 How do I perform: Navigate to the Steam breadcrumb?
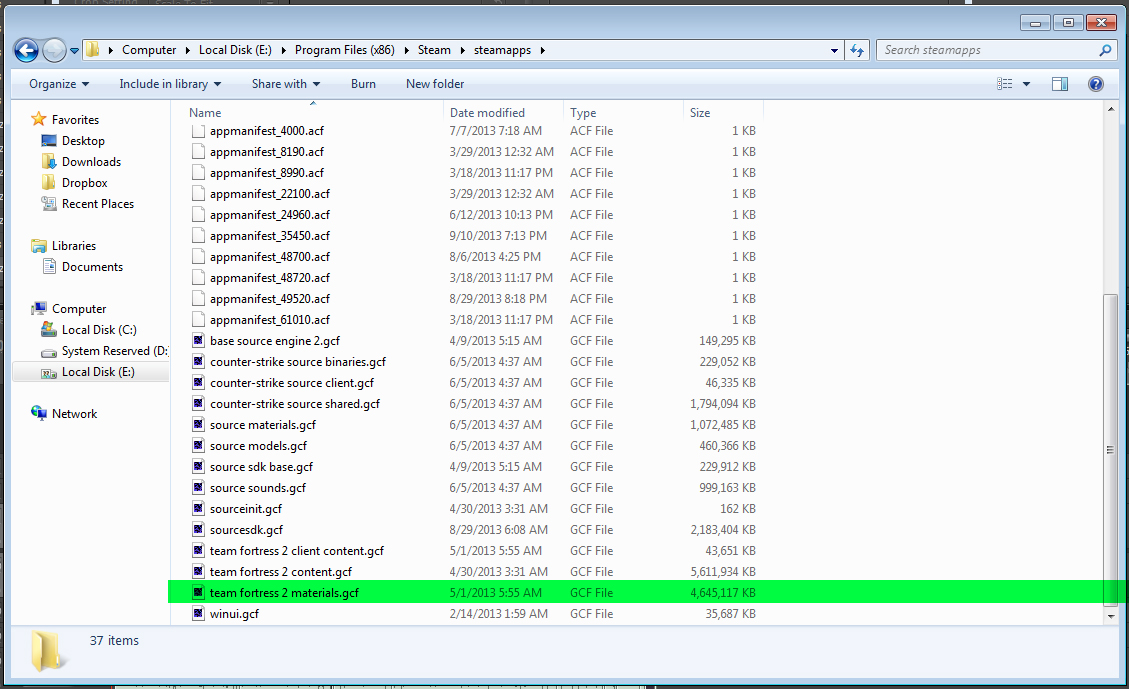coord(434,50)
